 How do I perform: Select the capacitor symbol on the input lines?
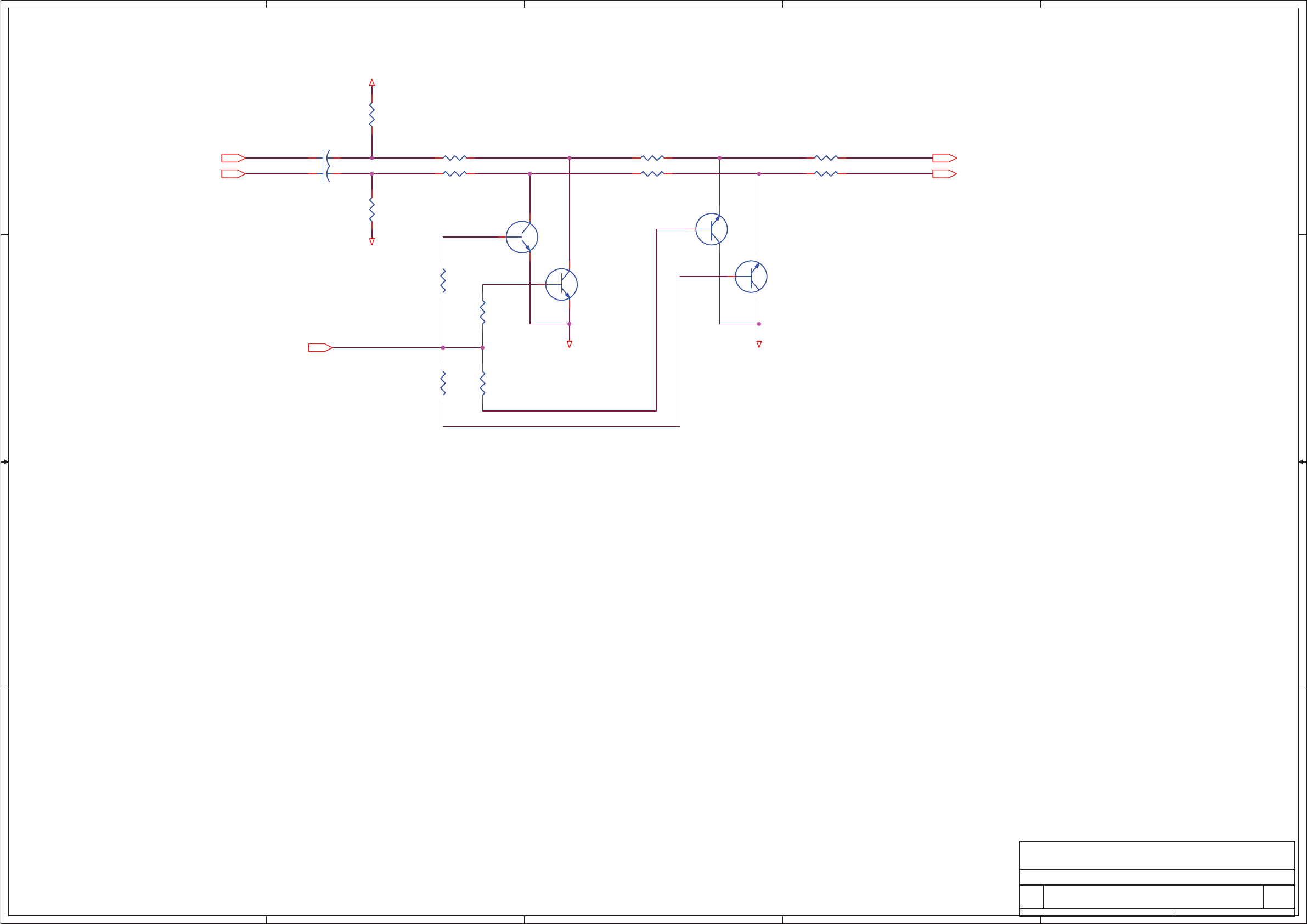[x=326, y=166]
